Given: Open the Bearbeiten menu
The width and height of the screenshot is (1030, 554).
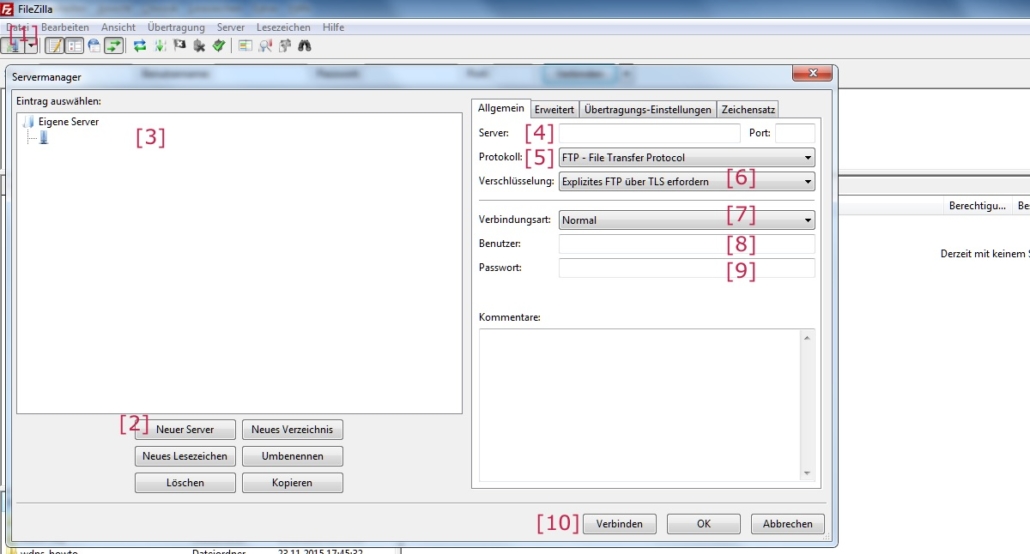Looking at the screenshot, I should [x=64, y=28].
